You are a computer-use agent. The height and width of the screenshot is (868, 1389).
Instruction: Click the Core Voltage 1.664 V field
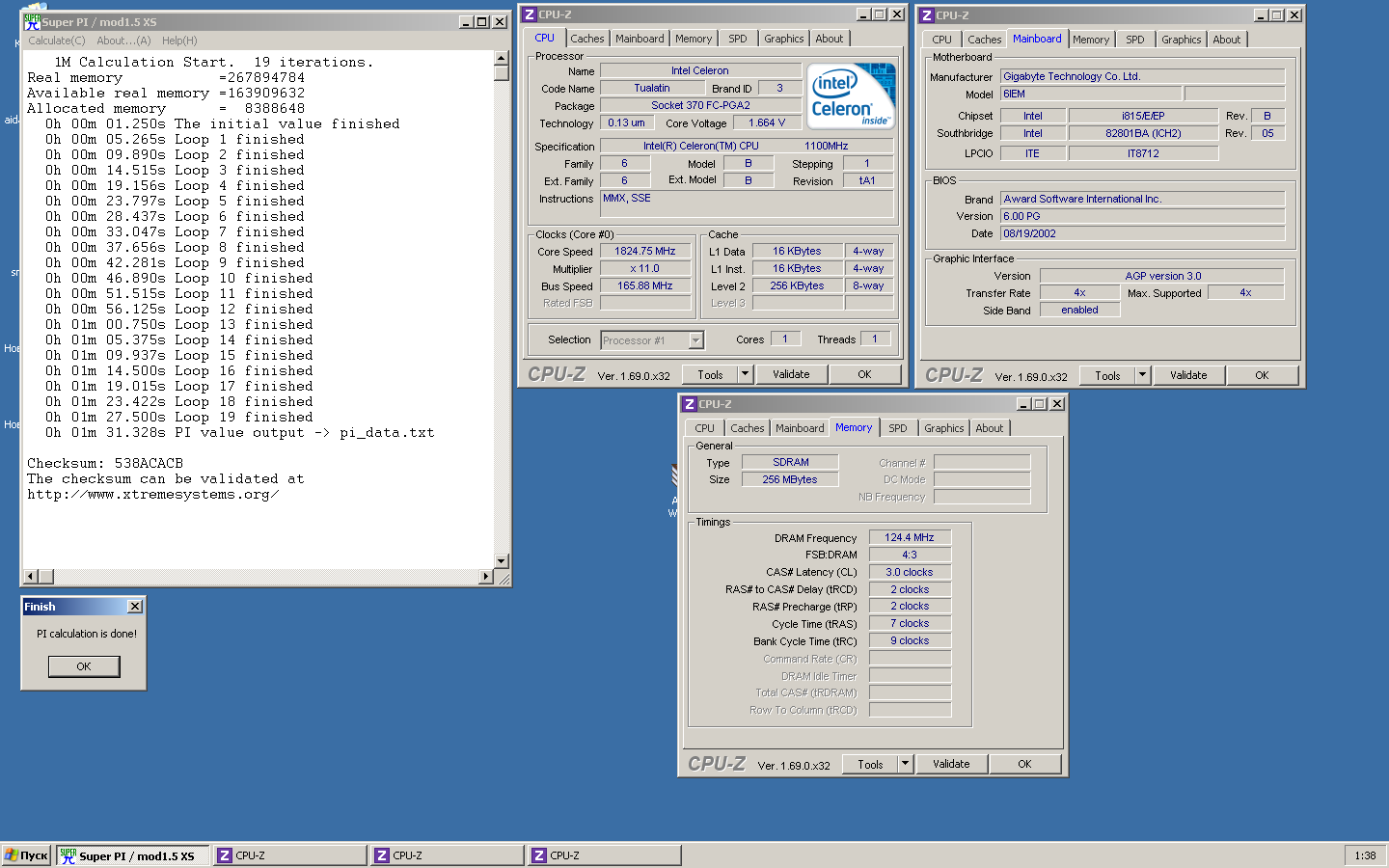click(767, 122)
